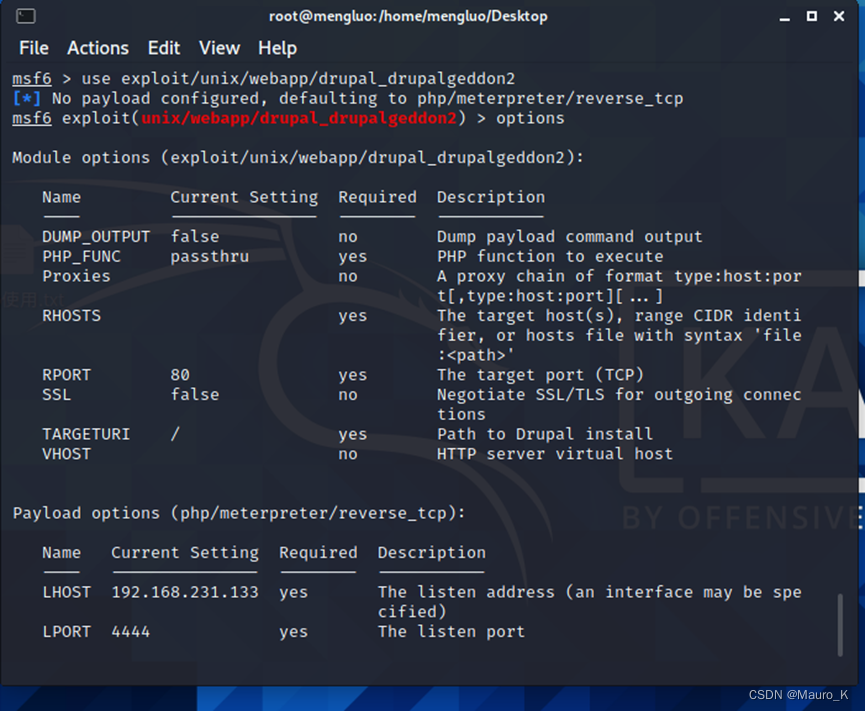Click the 'options' command text
Screen dimensions: 865x711
click(530, 118)
